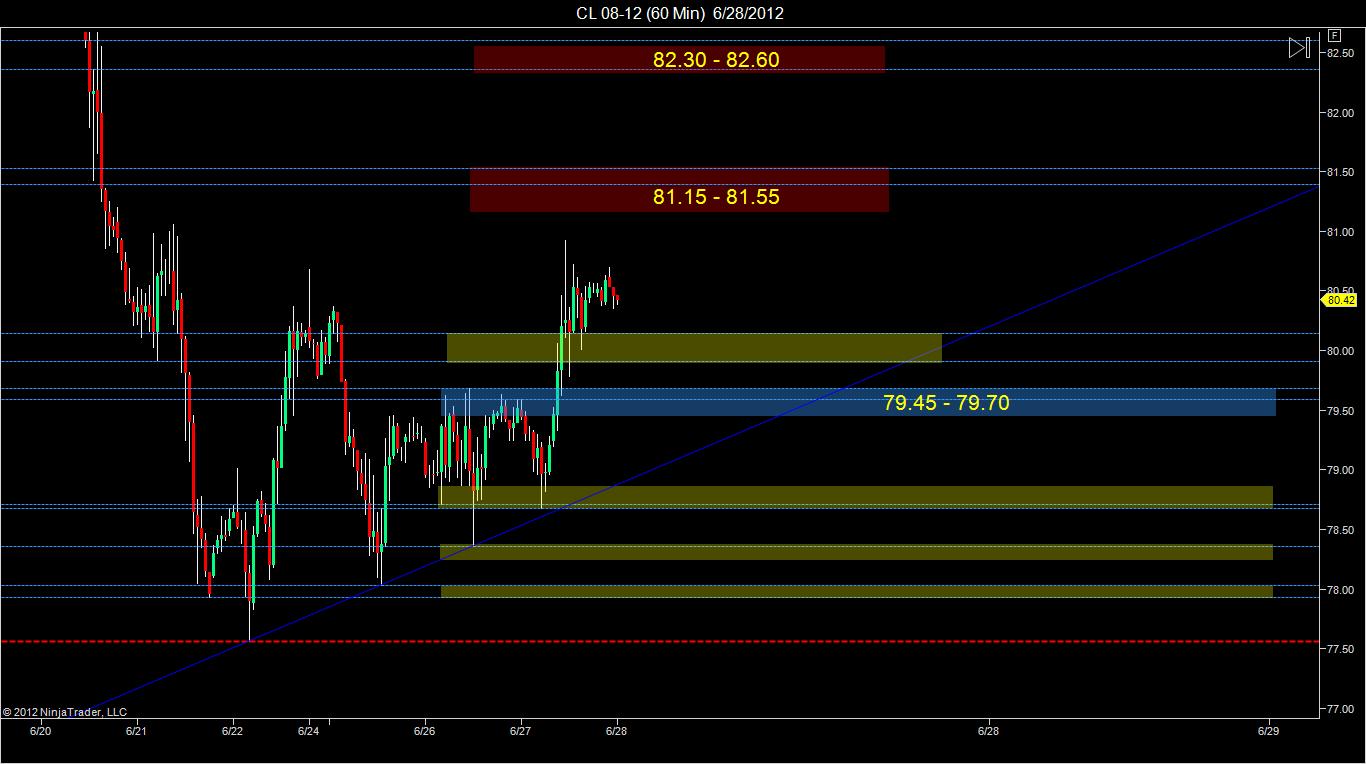The width and height of the screenshot is (1366, 764).
Task: Click the 79.50 price axis label
Action: 1340,411
